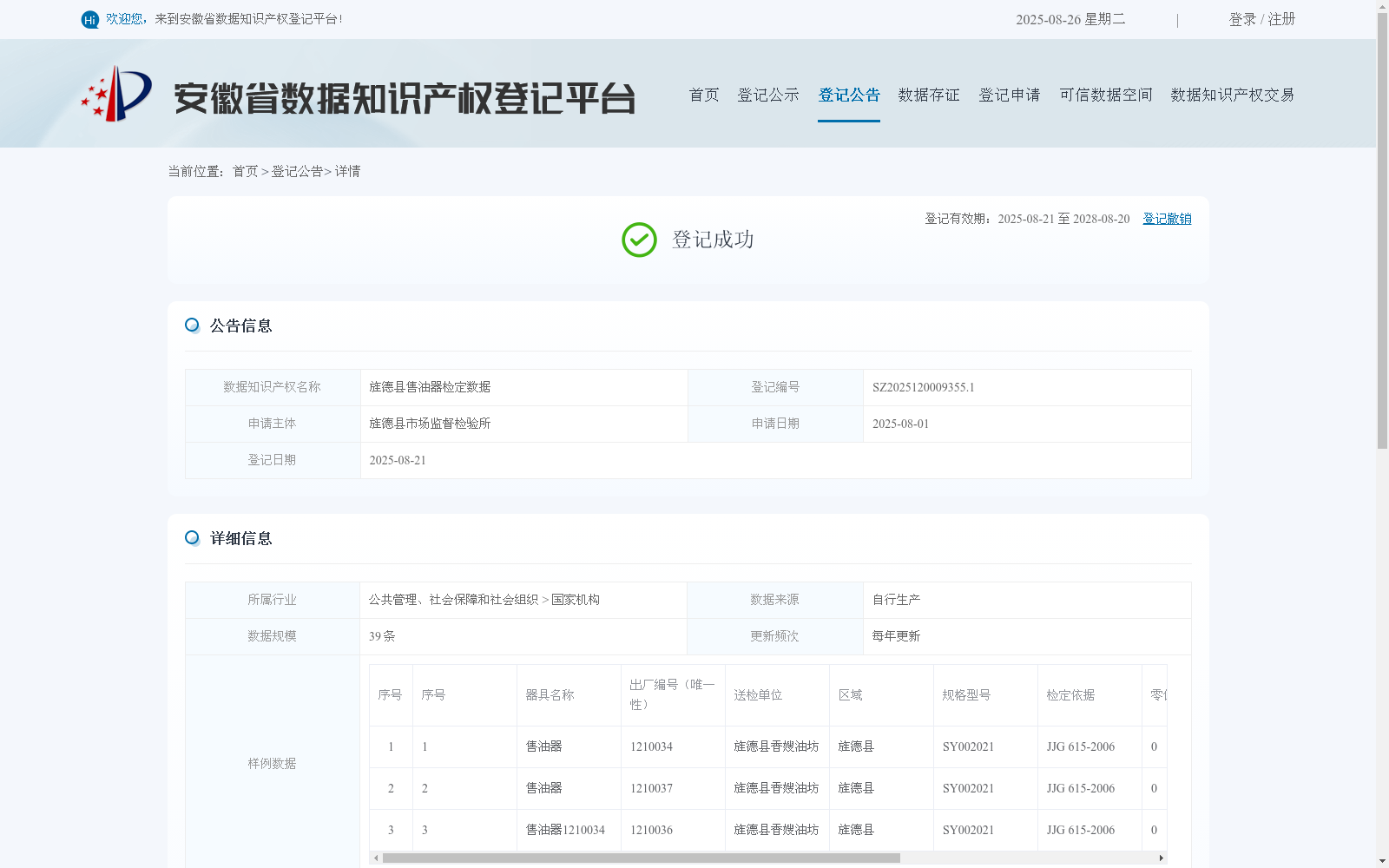Open 数据知识产权交易 navigation item
Viewport: 1389px width, 868px height.
[x=1233, y=95]
